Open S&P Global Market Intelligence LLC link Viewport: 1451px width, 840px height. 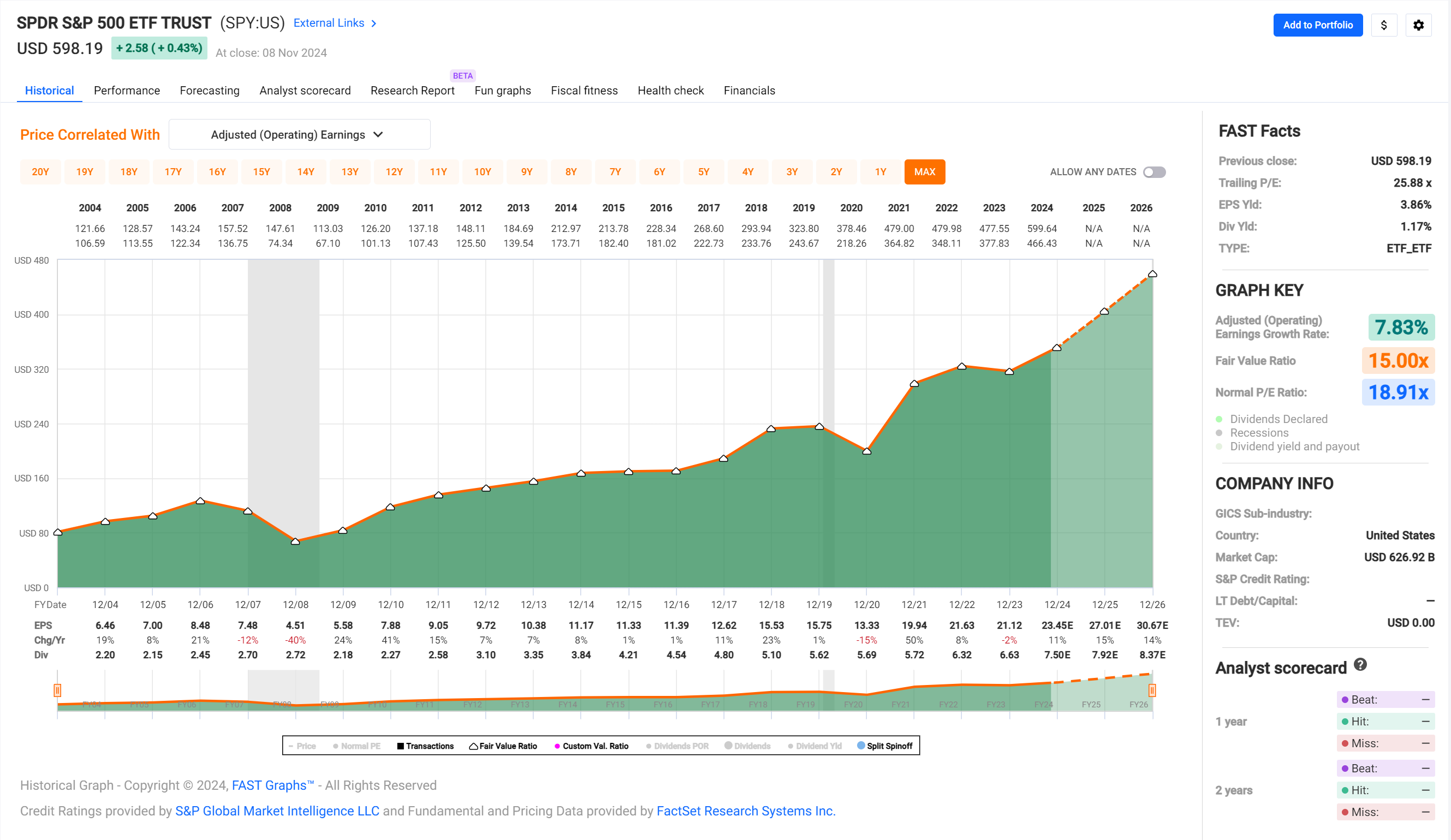pos(277,811)
